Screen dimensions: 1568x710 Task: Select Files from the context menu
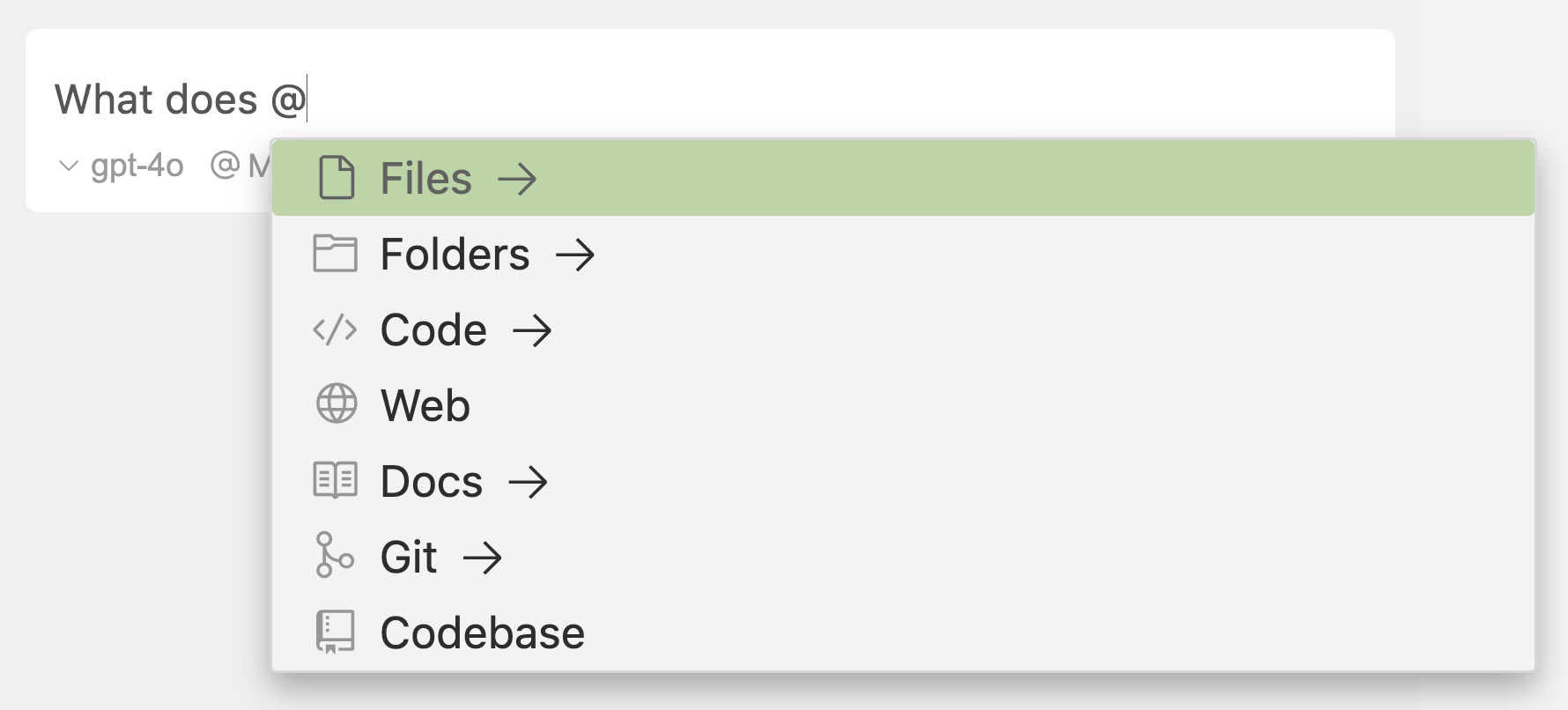[x=425, y=177]
